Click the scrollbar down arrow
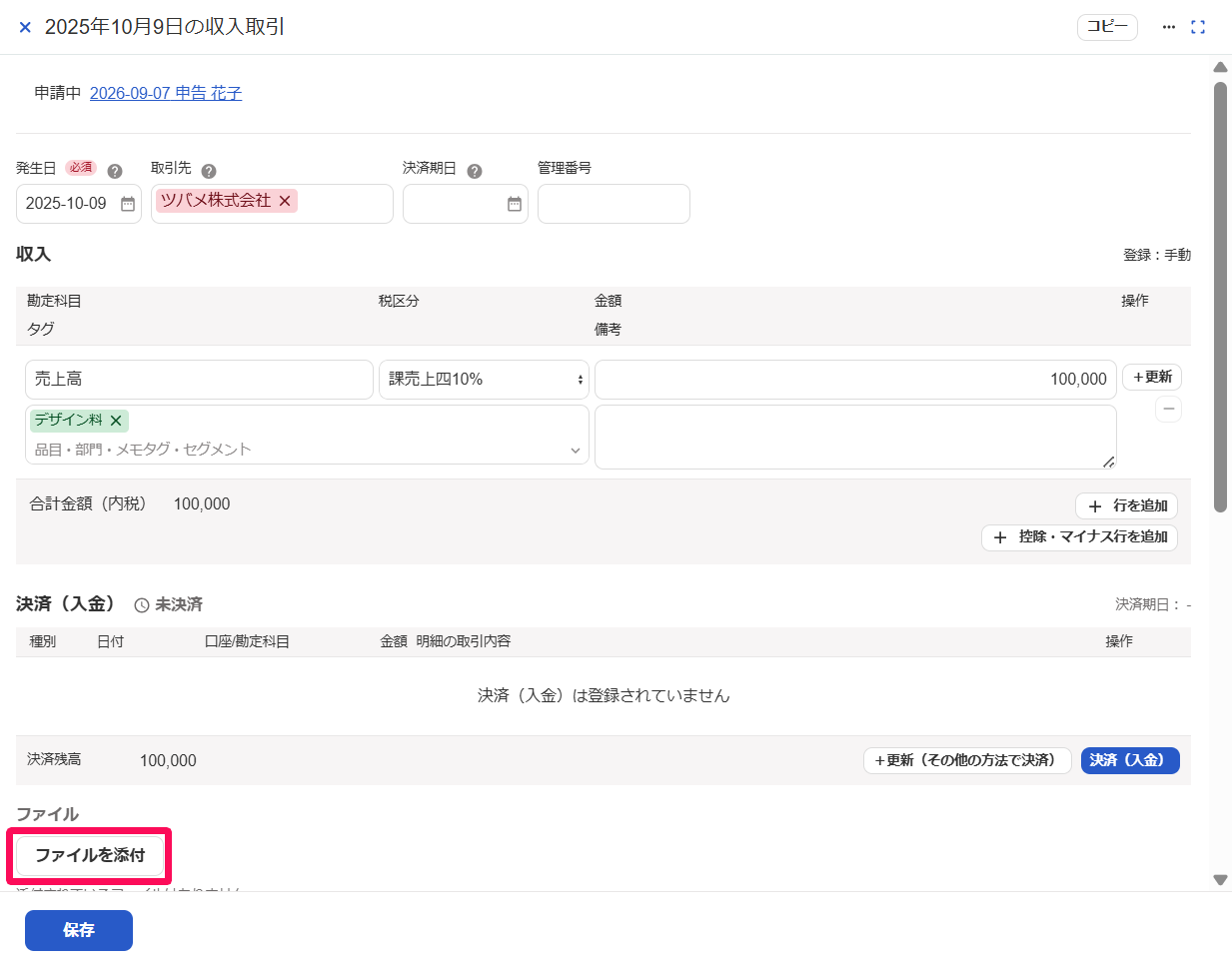 click(1220, 880)
